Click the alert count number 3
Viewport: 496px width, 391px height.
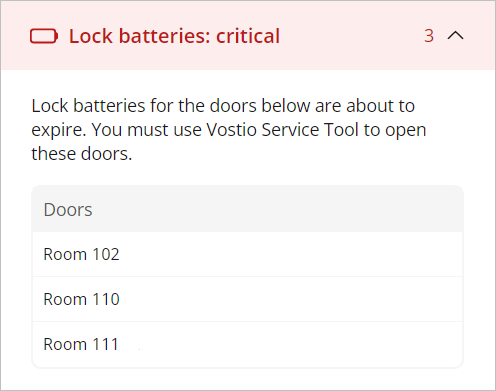(x=429, y=36)
